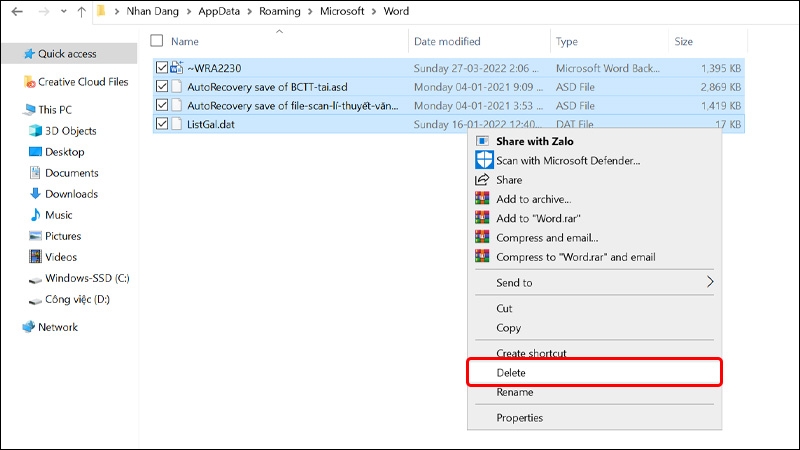Click the 3D Objects cube icon
The width and height of the screenshot is (800, 450).
coord(35,131)
